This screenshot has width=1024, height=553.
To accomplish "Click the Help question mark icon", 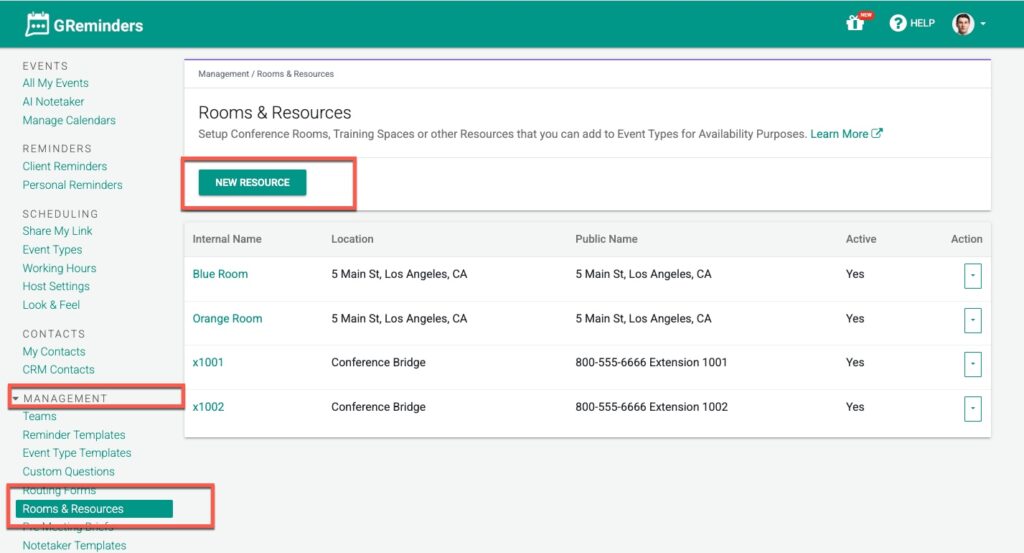I will coord(897,23).
